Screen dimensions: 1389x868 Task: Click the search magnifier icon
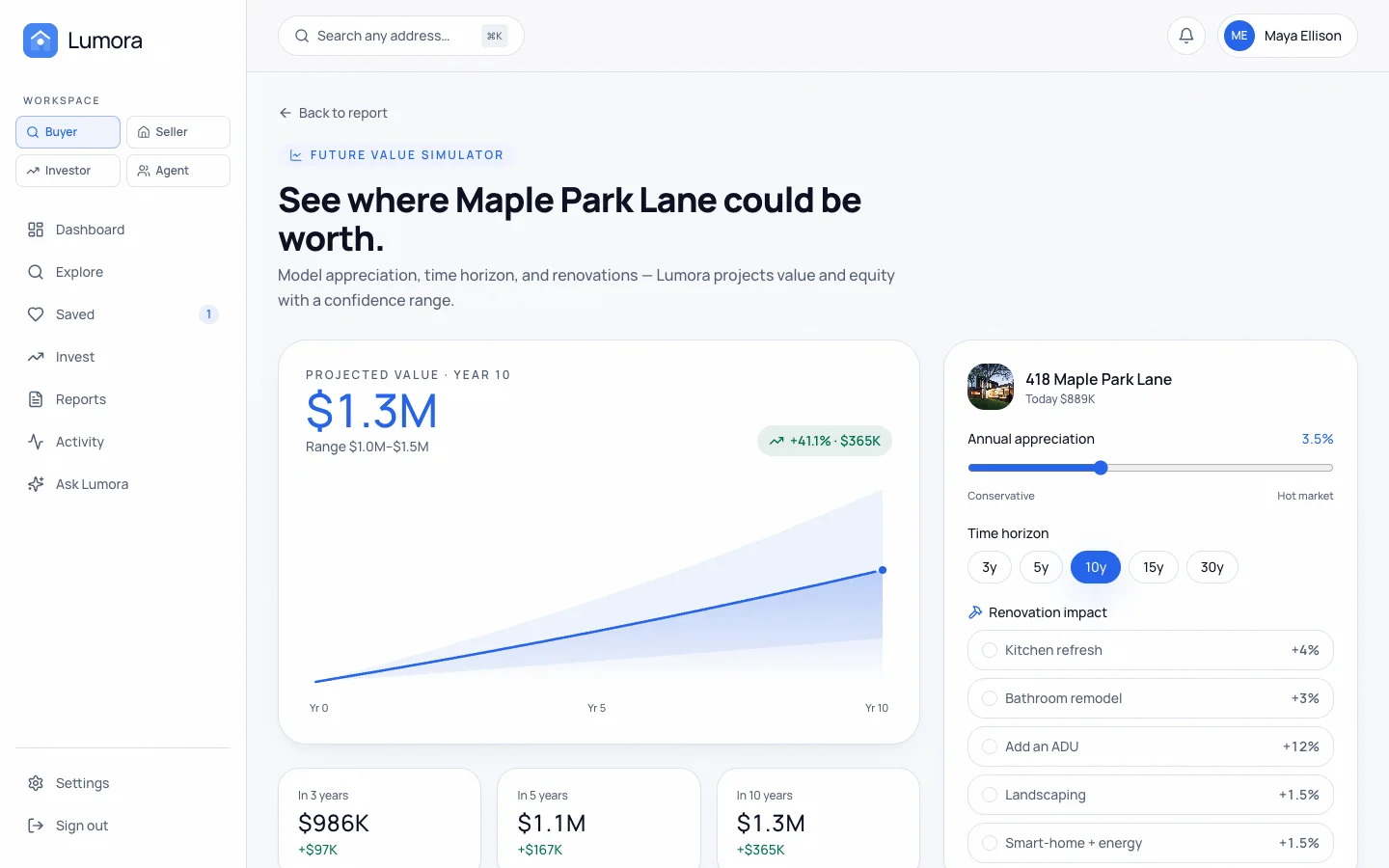pyautogui.click(x=302, y=36)
